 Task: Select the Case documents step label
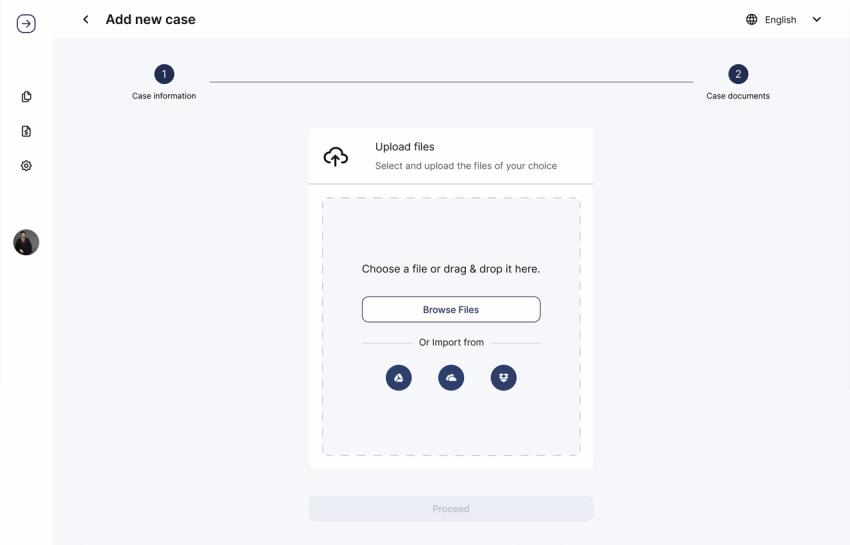[x=738, y=96]
